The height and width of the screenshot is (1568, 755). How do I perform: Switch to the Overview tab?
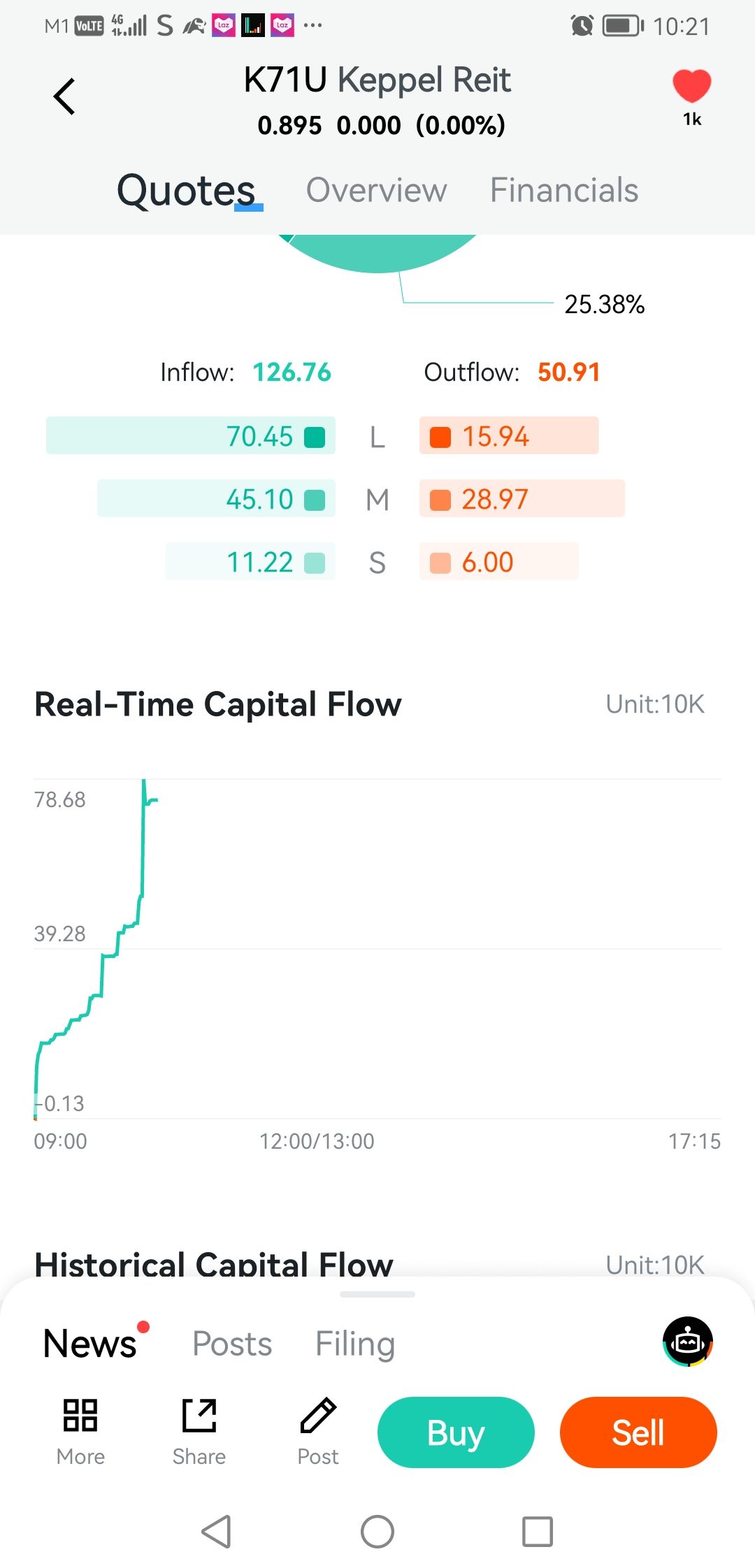376,190
